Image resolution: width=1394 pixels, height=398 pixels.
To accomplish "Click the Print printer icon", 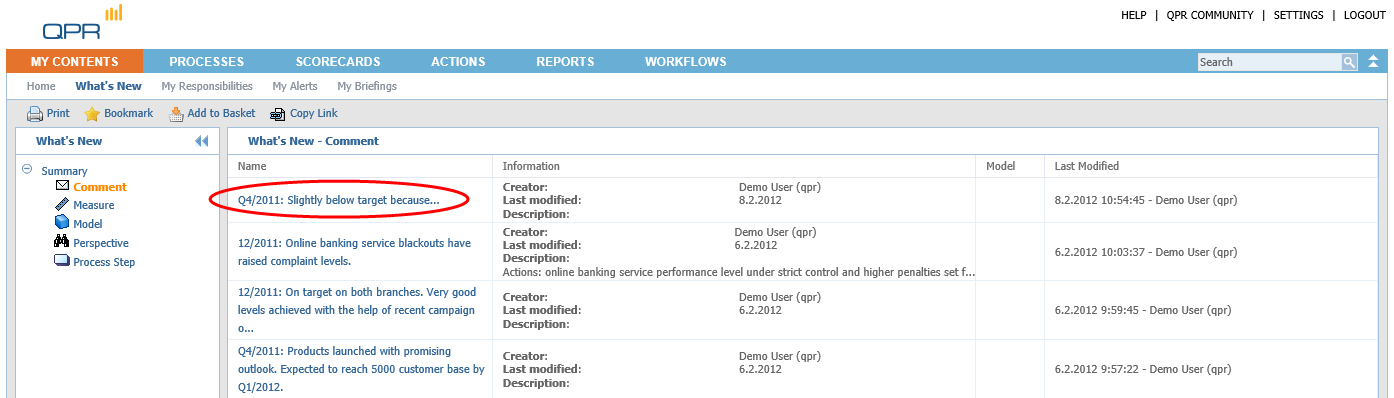I will point(34,114).
